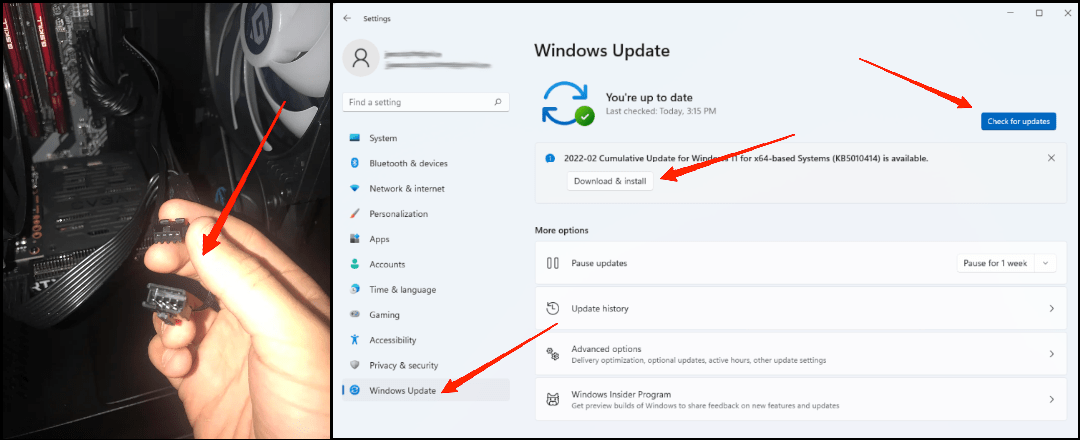This screenshot has width=1080, height=440.
Task: Dismiss the cumulative update notice
Action: pos(1051,158)
